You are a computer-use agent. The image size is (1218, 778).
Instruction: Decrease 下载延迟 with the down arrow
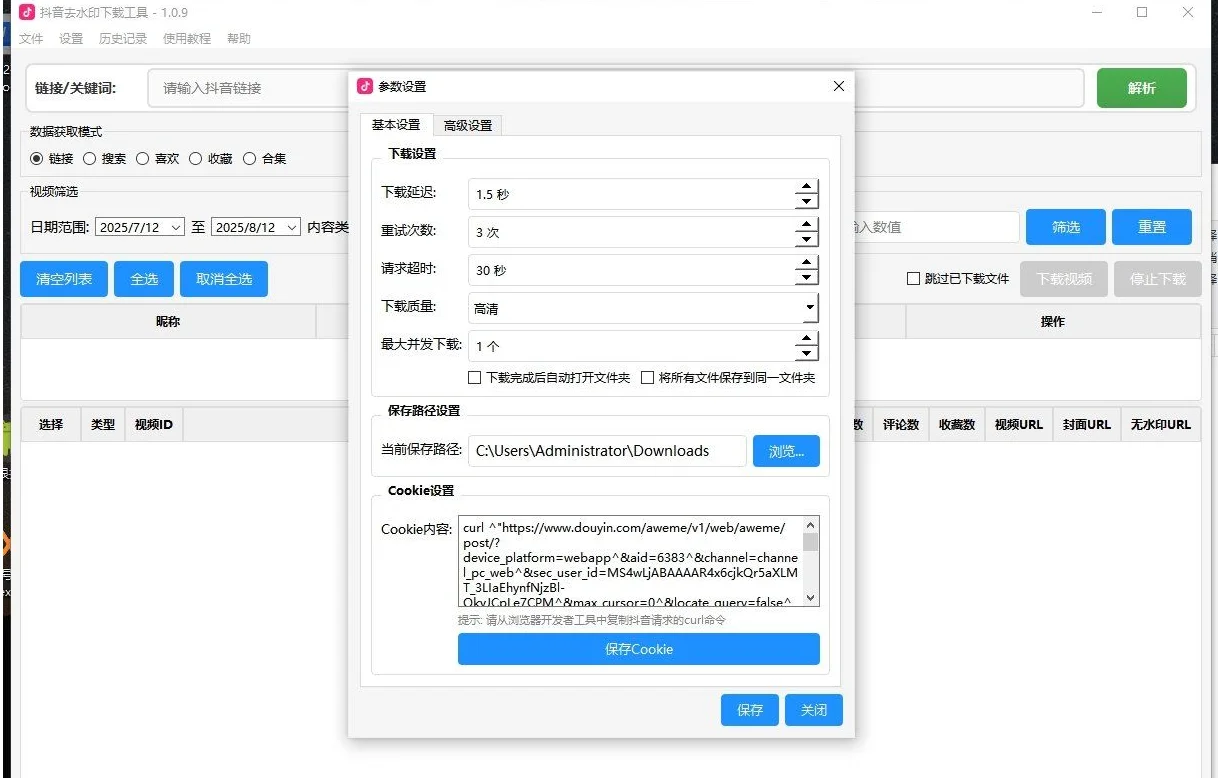point(806,202)
